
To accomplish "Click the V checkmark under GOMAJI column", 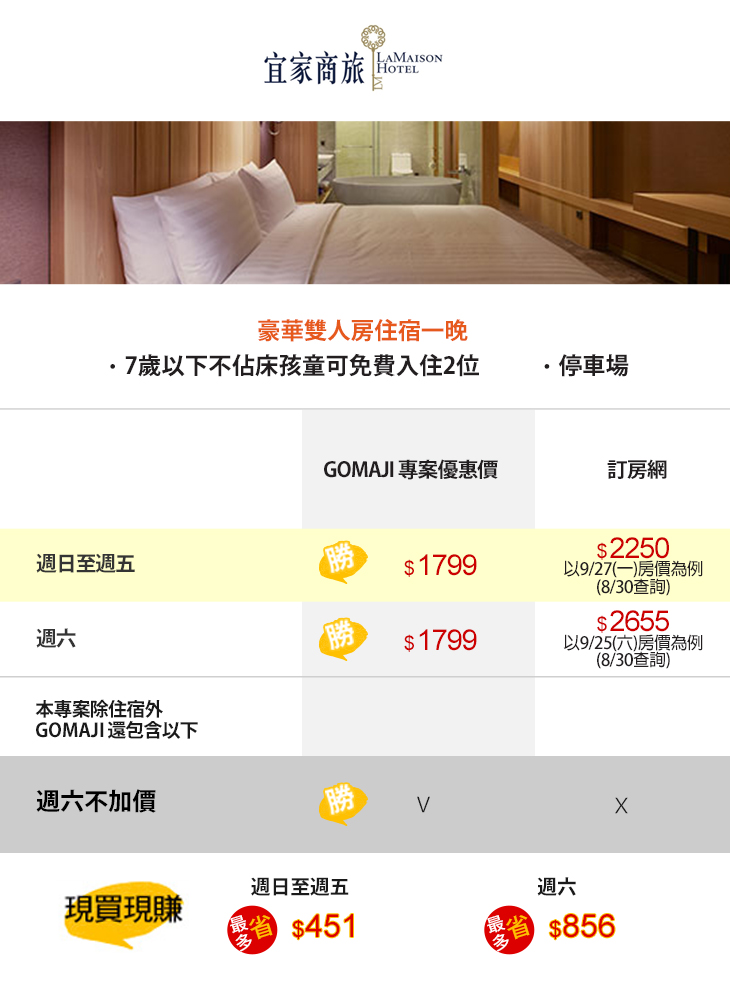I will click(423, 804).
